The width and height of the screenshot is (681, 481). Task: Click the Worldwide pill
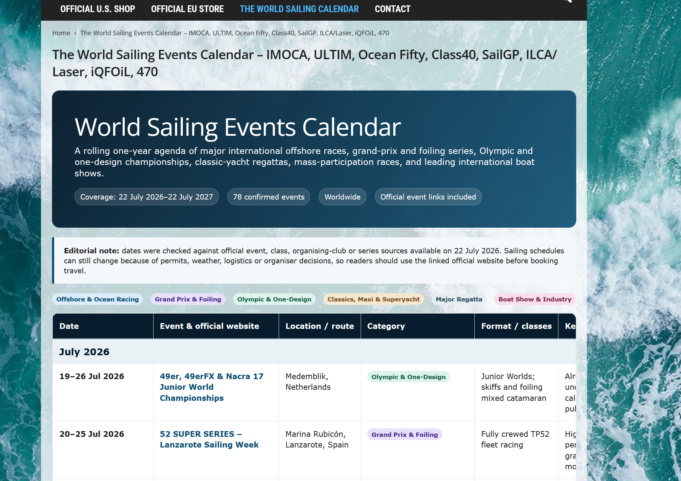point(342,197)
